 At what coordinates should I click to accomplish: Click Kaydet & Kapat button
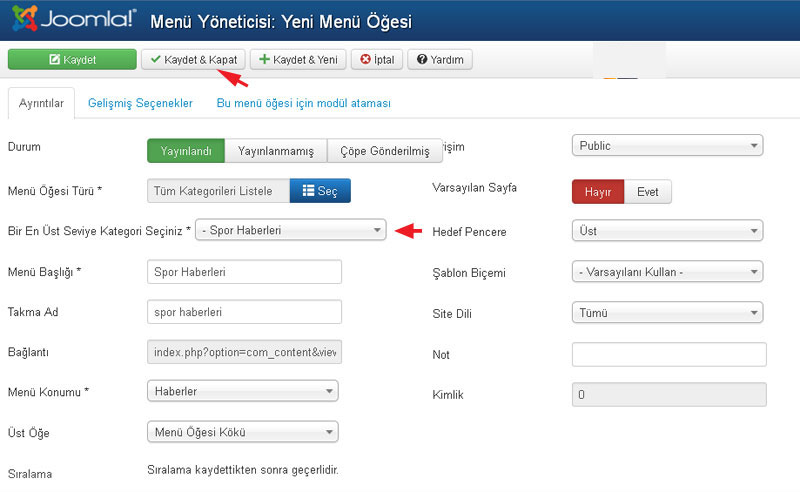click(x=193, y=59)
